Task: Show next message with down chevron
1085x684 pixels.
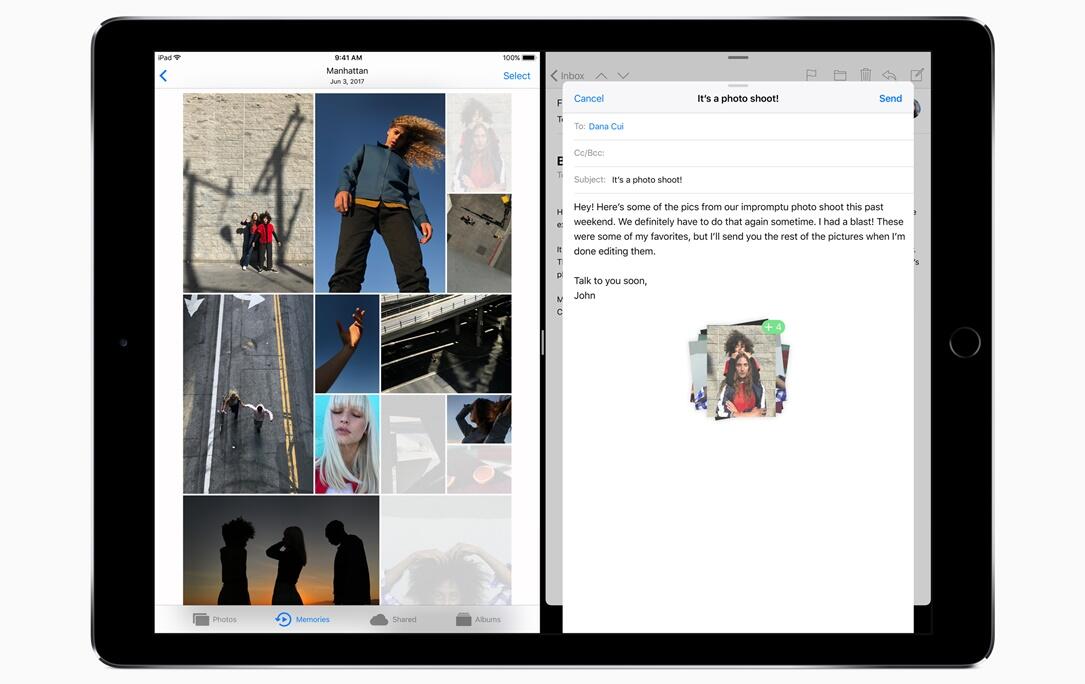Action: click(x=623, y=76)
